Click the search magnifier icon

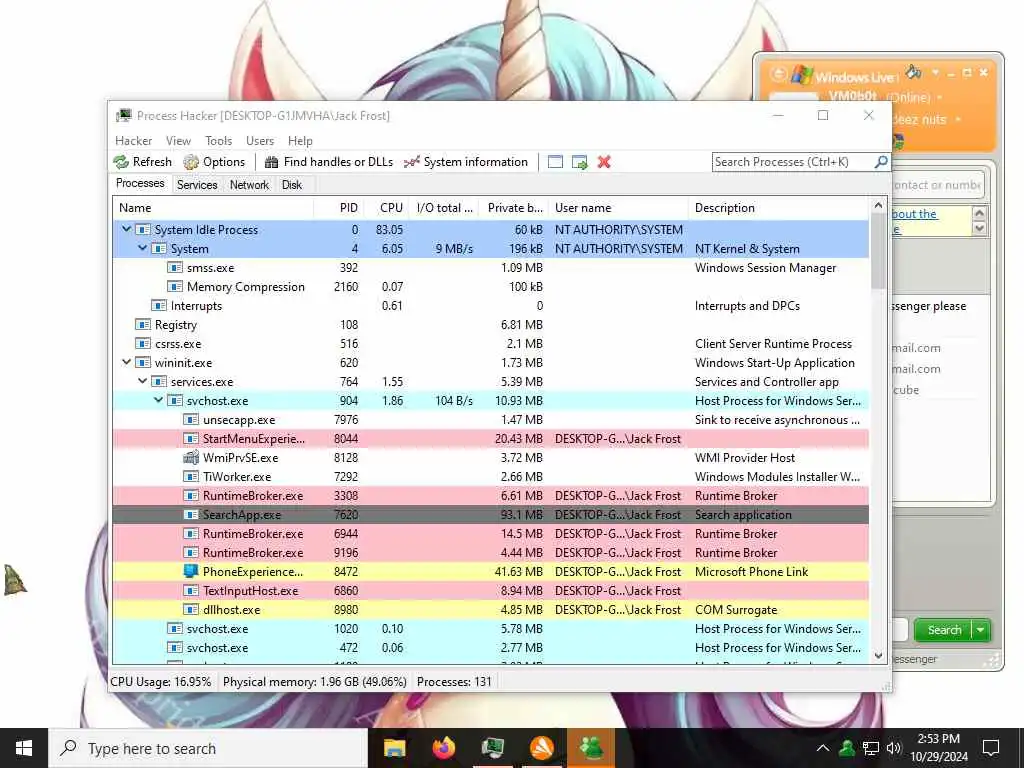(x=880, y=161)
